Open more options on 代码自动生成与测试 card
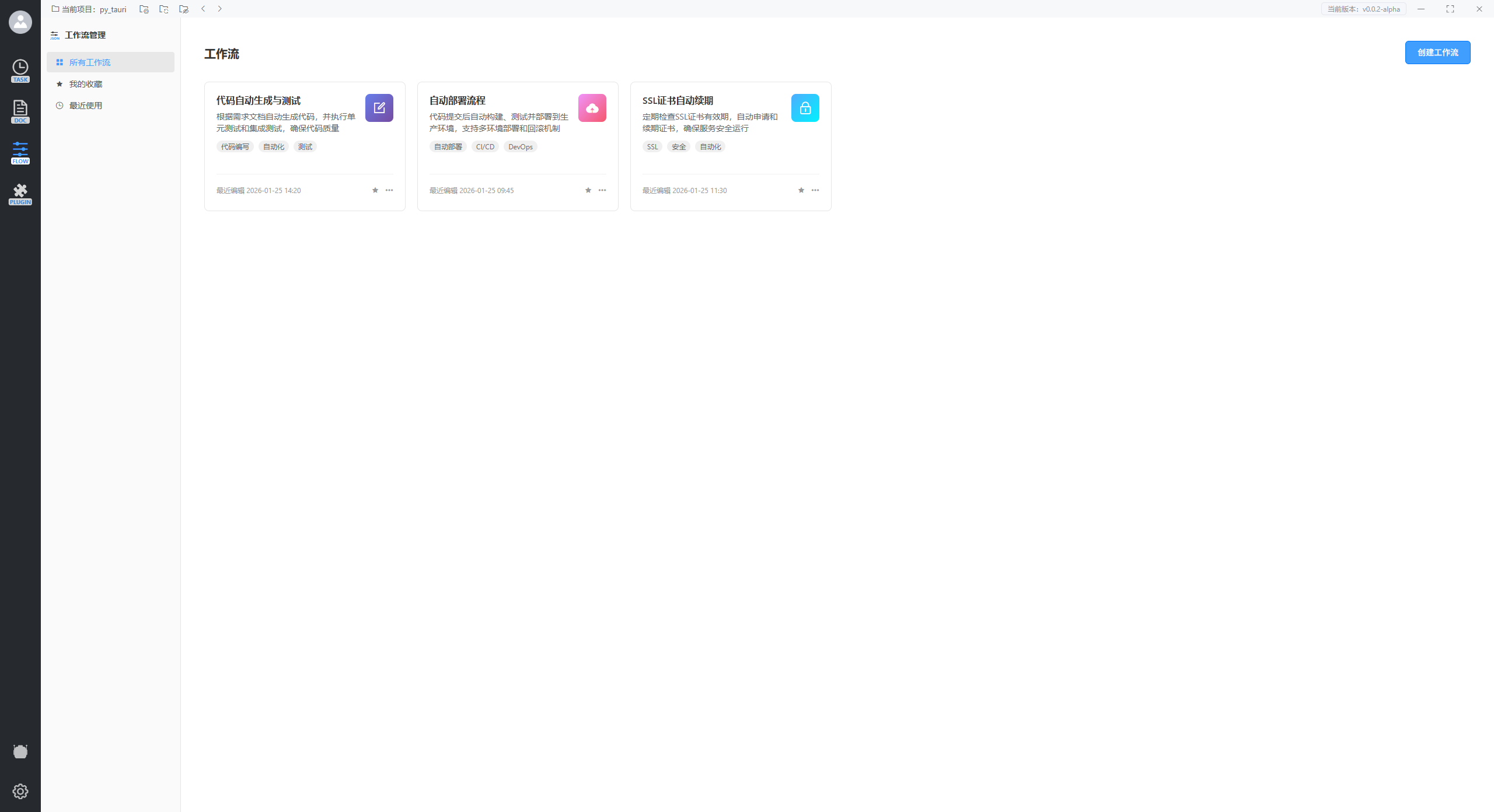Screen dimensions: 1494x812 (x=389, y=190)
